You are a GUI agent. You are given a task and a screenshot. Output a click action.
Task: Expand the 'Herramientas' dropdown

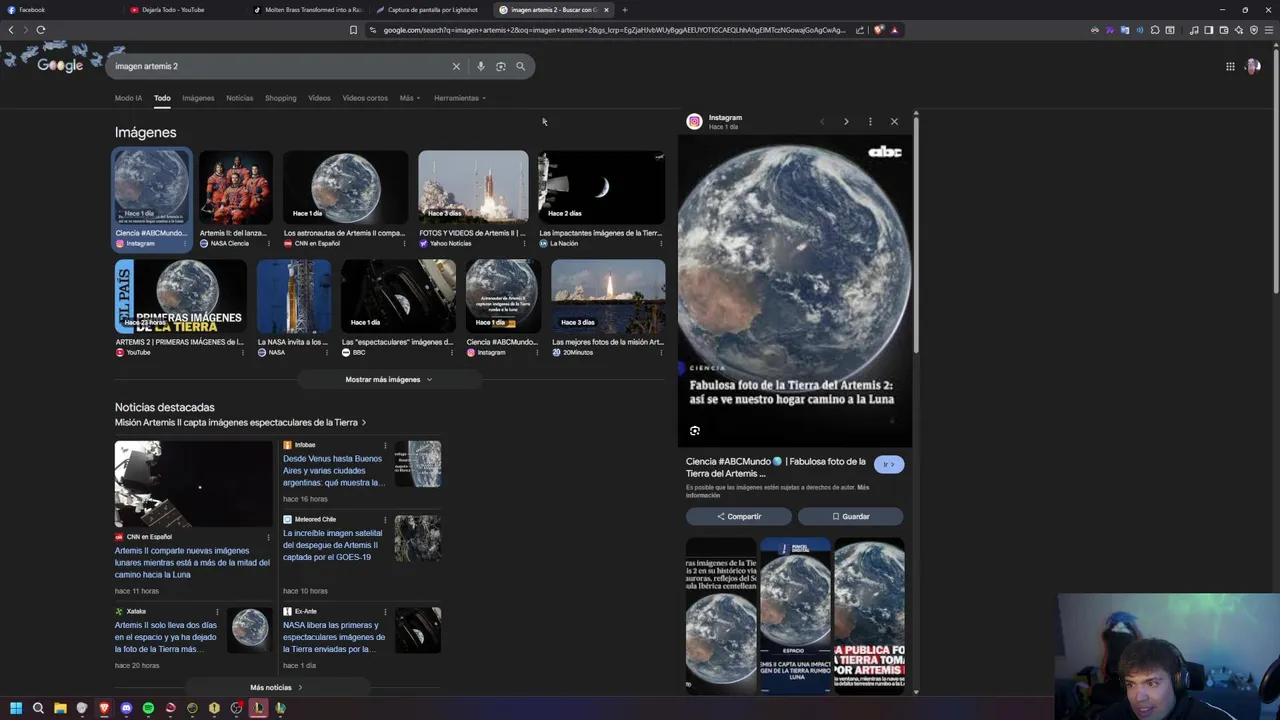point(460,98)
